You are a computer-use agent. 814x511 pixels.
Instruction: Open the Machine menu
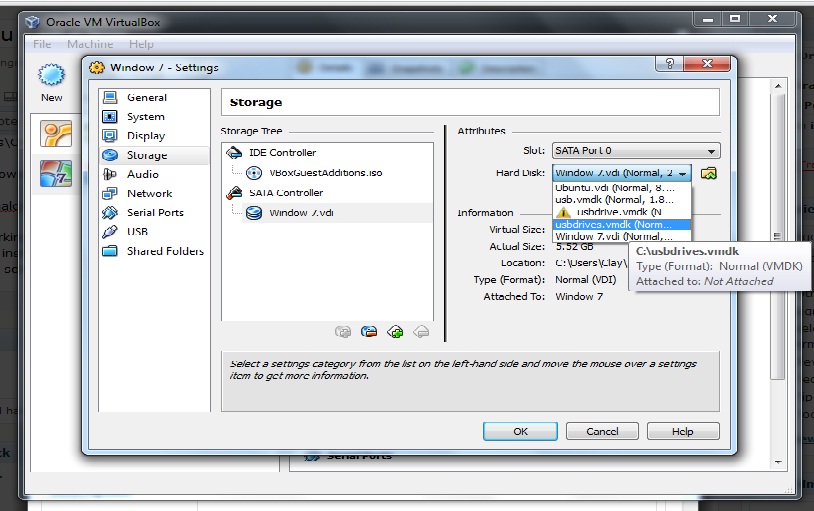[90, 44]
